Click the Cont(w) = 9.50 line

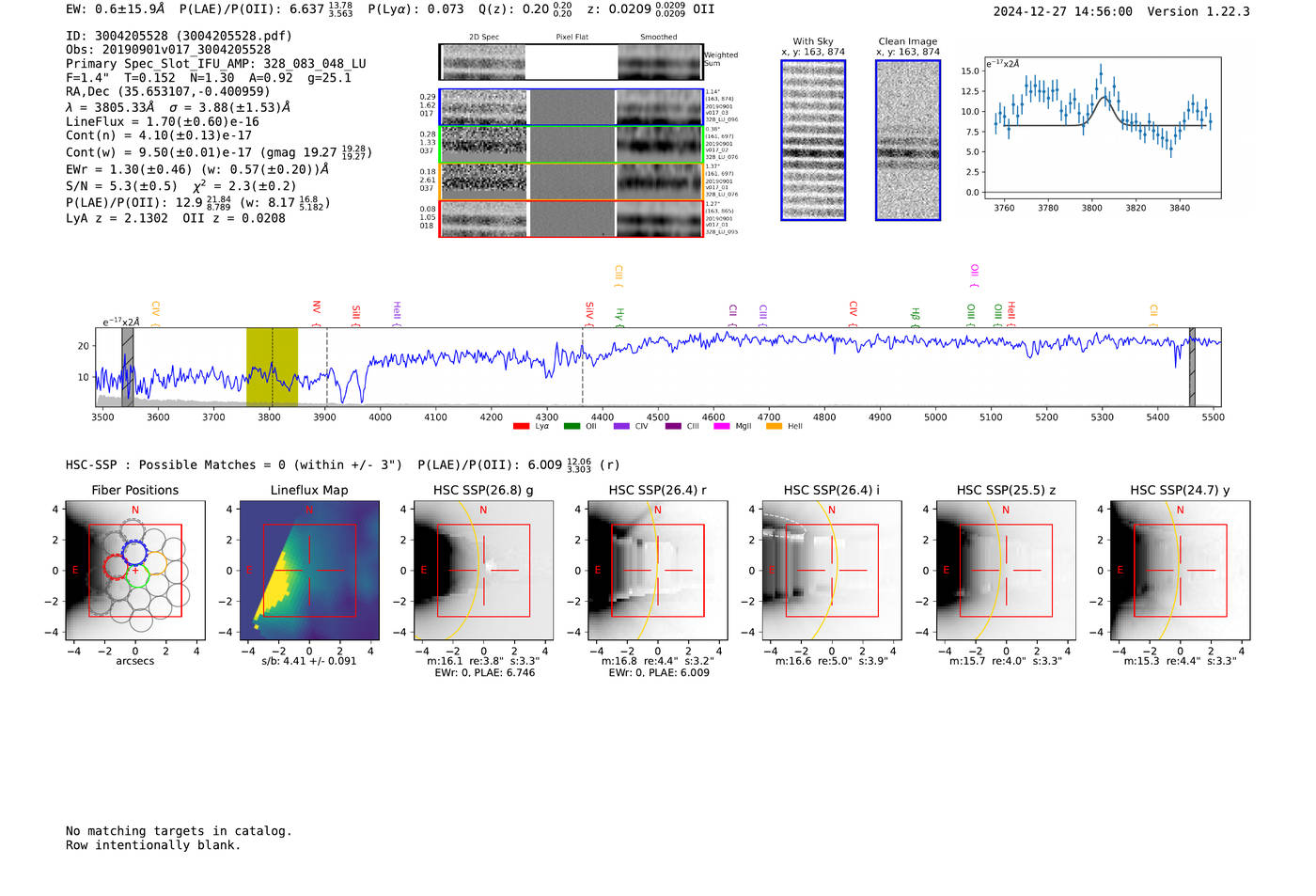[x=219, y=151]
